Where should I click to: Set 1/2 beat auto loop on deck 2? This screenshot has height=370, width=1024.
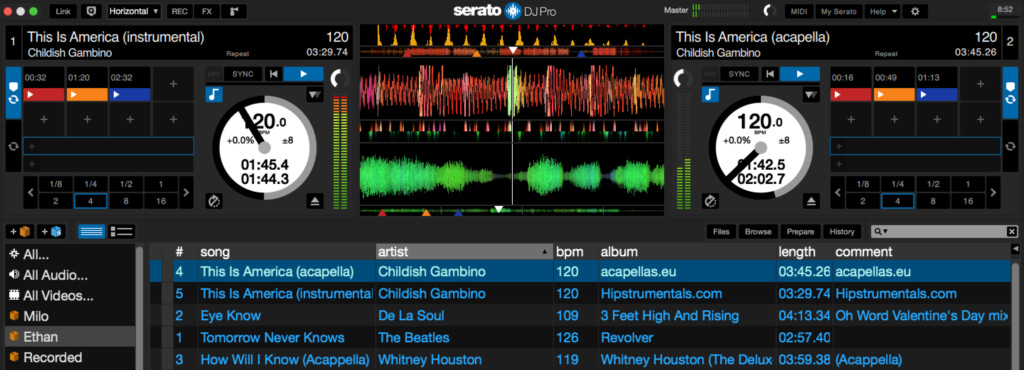[x=933, y=185]
